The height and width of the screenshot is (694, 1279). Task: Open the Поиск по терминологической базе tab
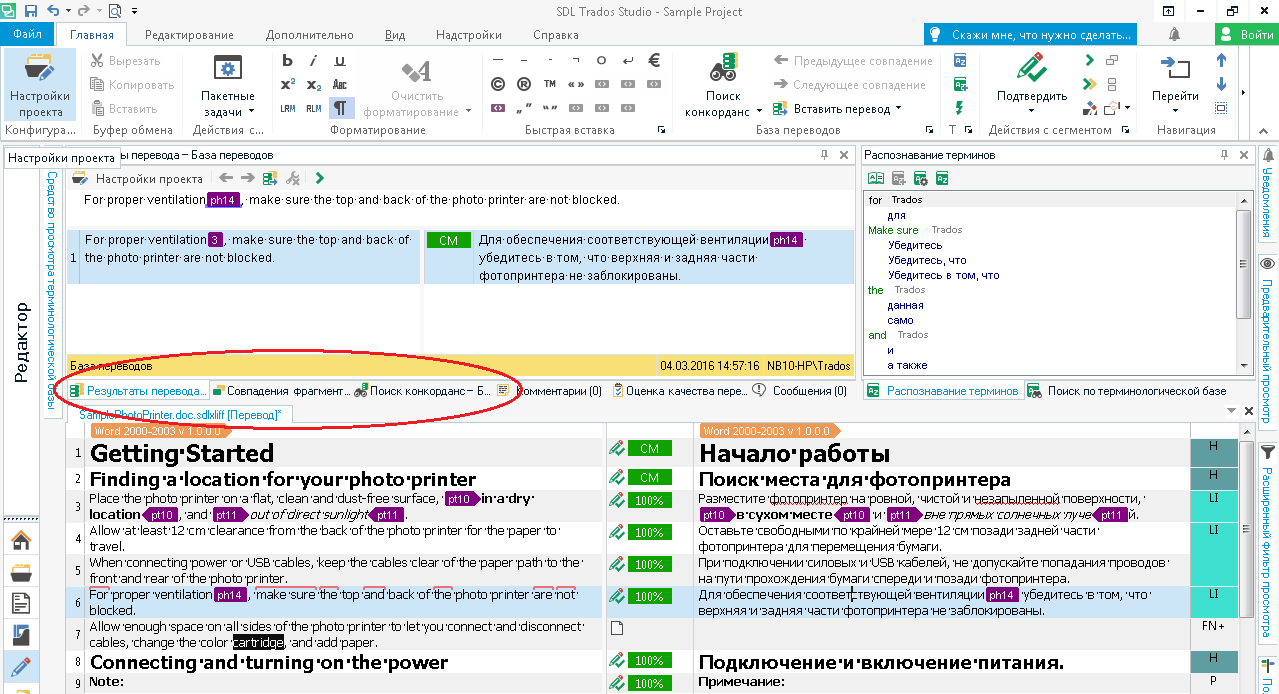1130,391
